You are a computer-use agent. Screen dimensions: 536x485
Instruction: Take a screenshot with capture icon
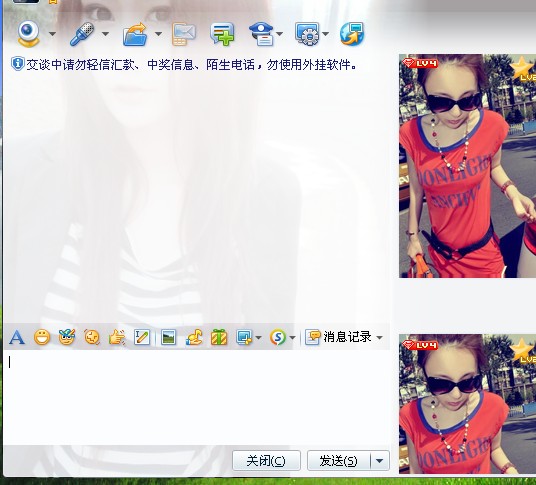point(244,338)
